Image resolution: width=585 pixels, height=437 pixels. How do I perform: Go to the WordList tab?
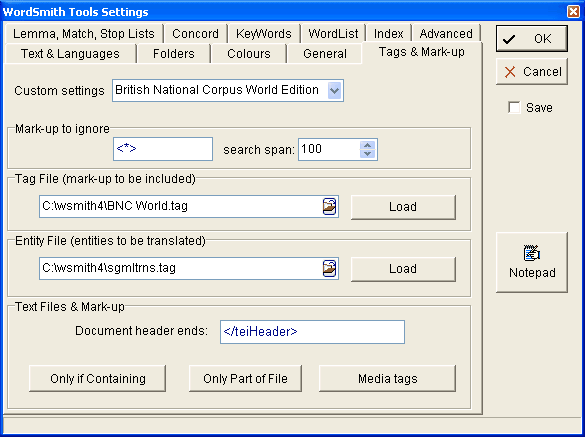pos(333,34)
